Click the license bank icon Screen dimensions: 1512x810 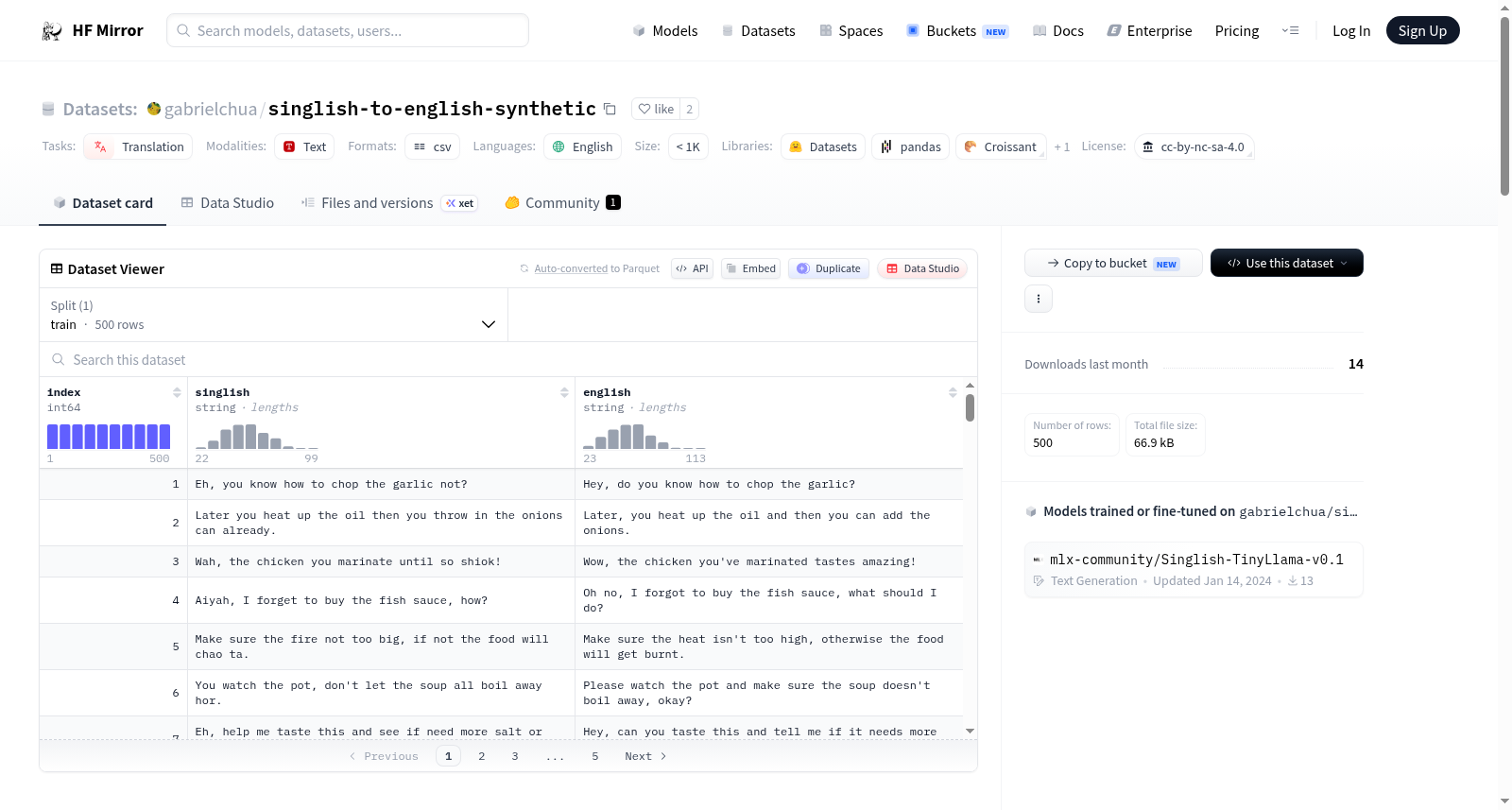click(x=1148, y=146)
